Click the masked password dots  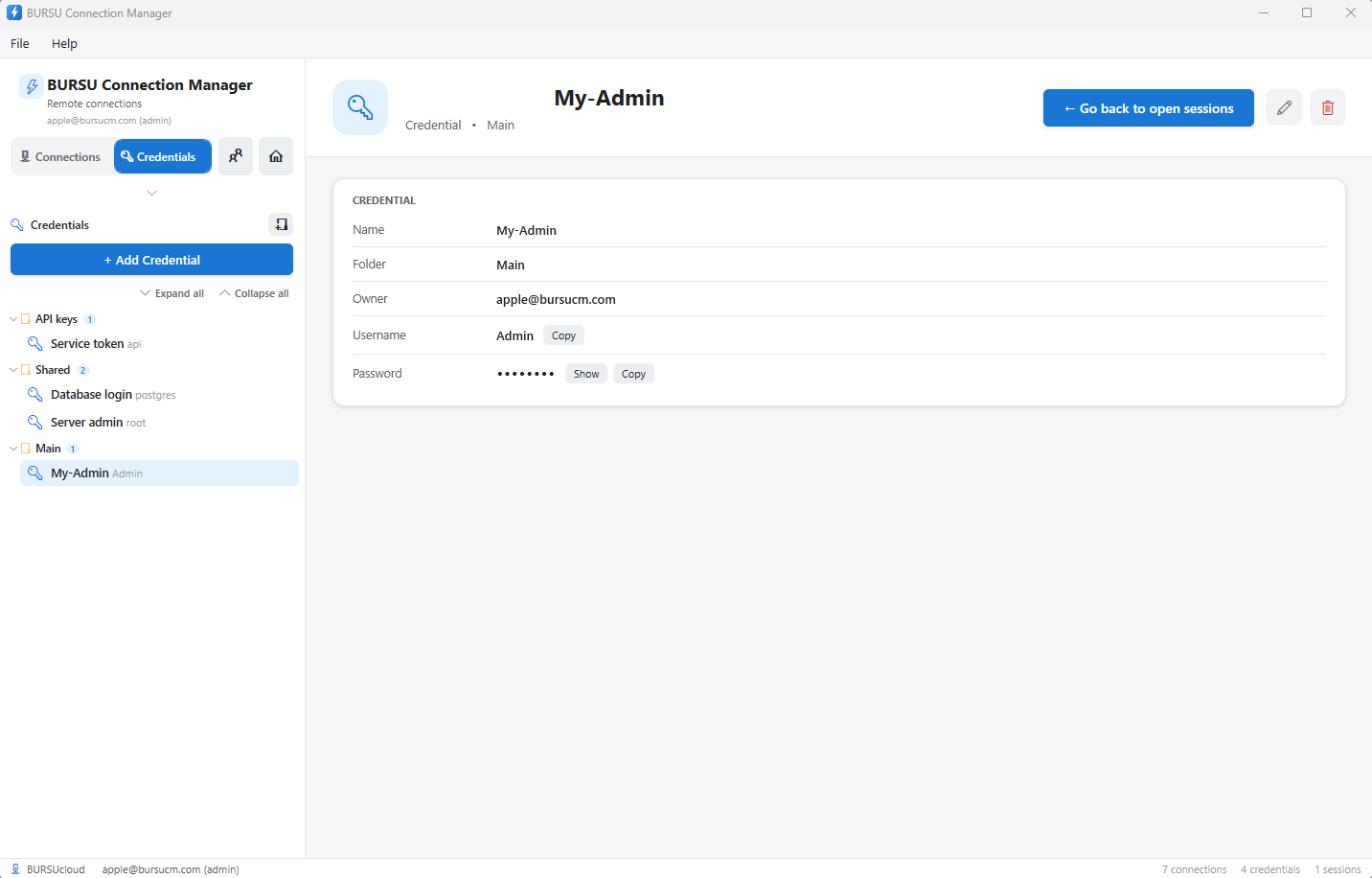coord(525,374)
